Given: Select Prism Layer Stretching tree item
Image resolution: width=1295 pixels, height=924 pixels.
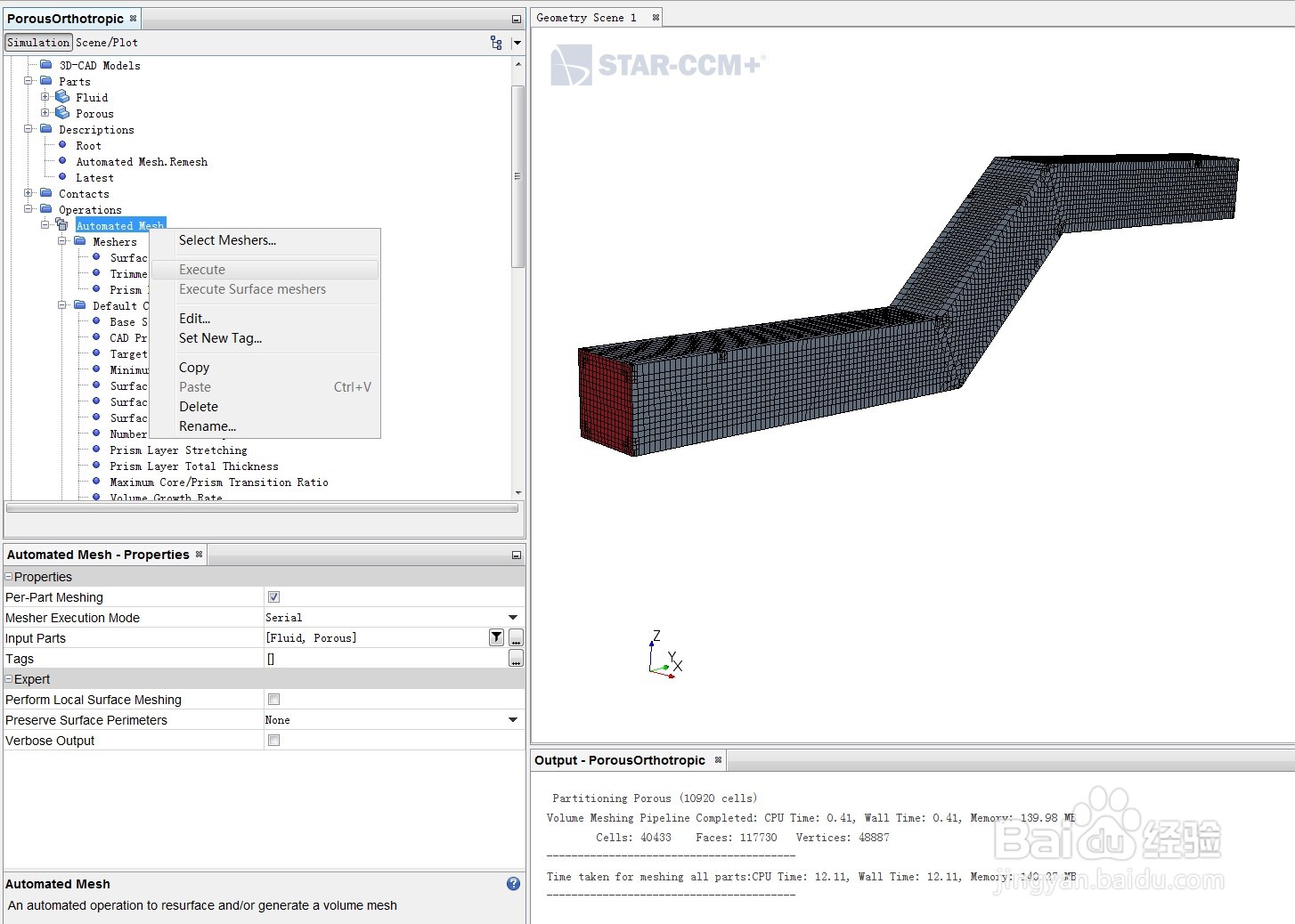Looking at the screenshot, I should [178, 450].
